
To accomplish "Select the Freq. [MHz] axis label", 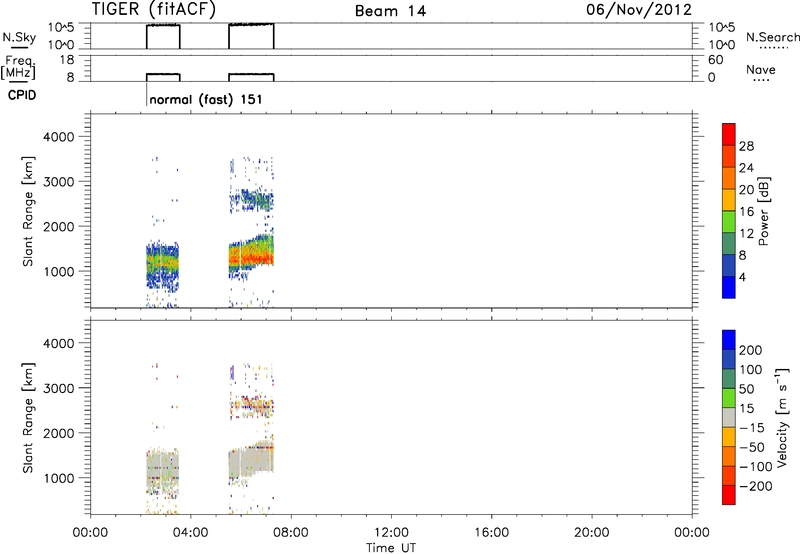I will [x=19, y=67].
